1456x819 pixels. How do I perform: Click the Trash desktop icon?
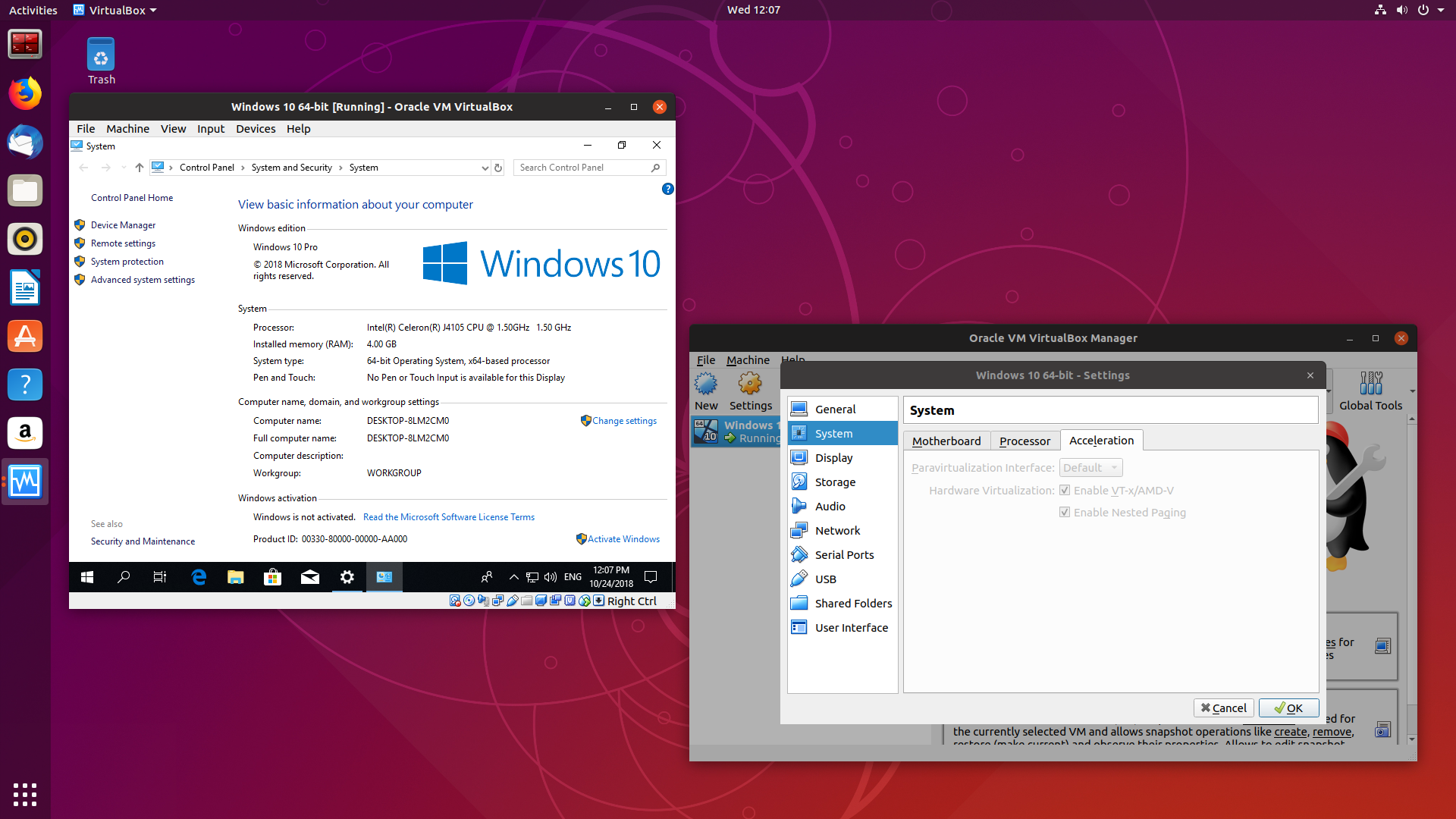tap(101, 62)
